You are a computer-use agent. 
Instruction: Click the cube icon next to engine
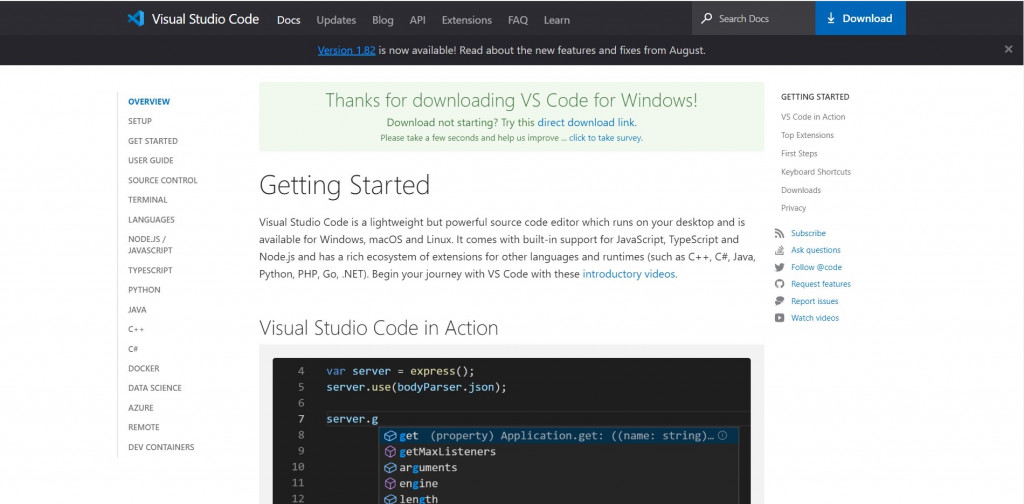tap(390, 484)
